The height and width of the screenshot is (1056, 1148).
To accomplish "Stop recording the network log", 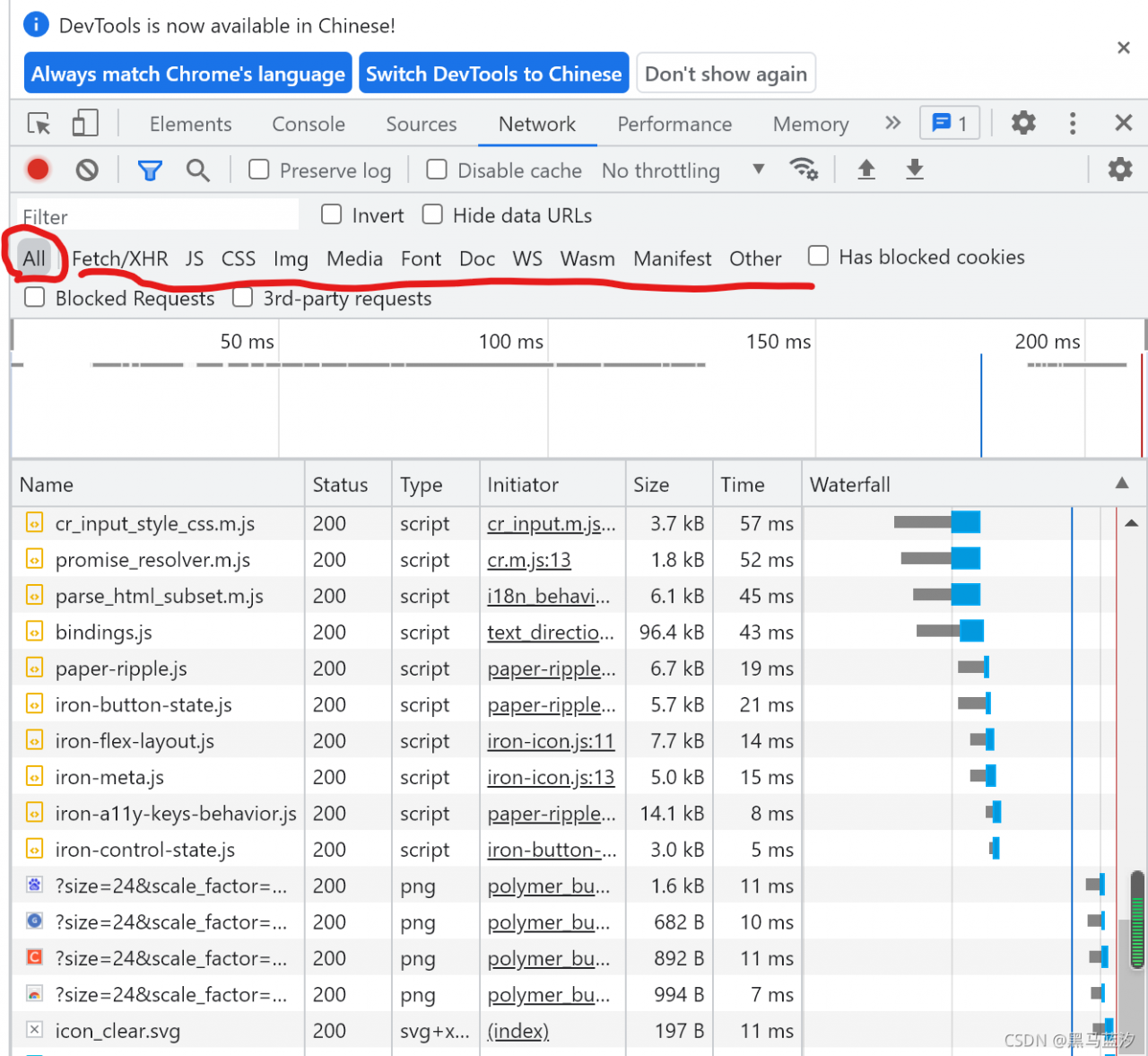I will point(38,170).
